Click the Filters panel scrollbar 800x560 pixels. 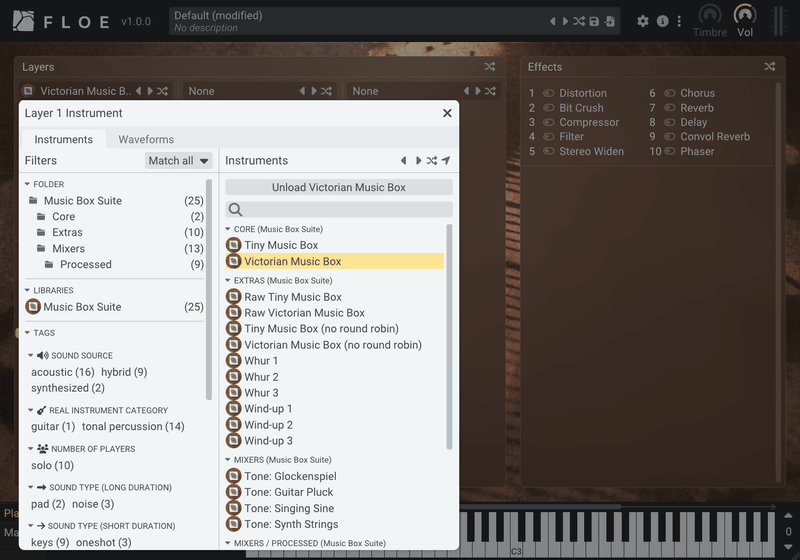[209, 290]
